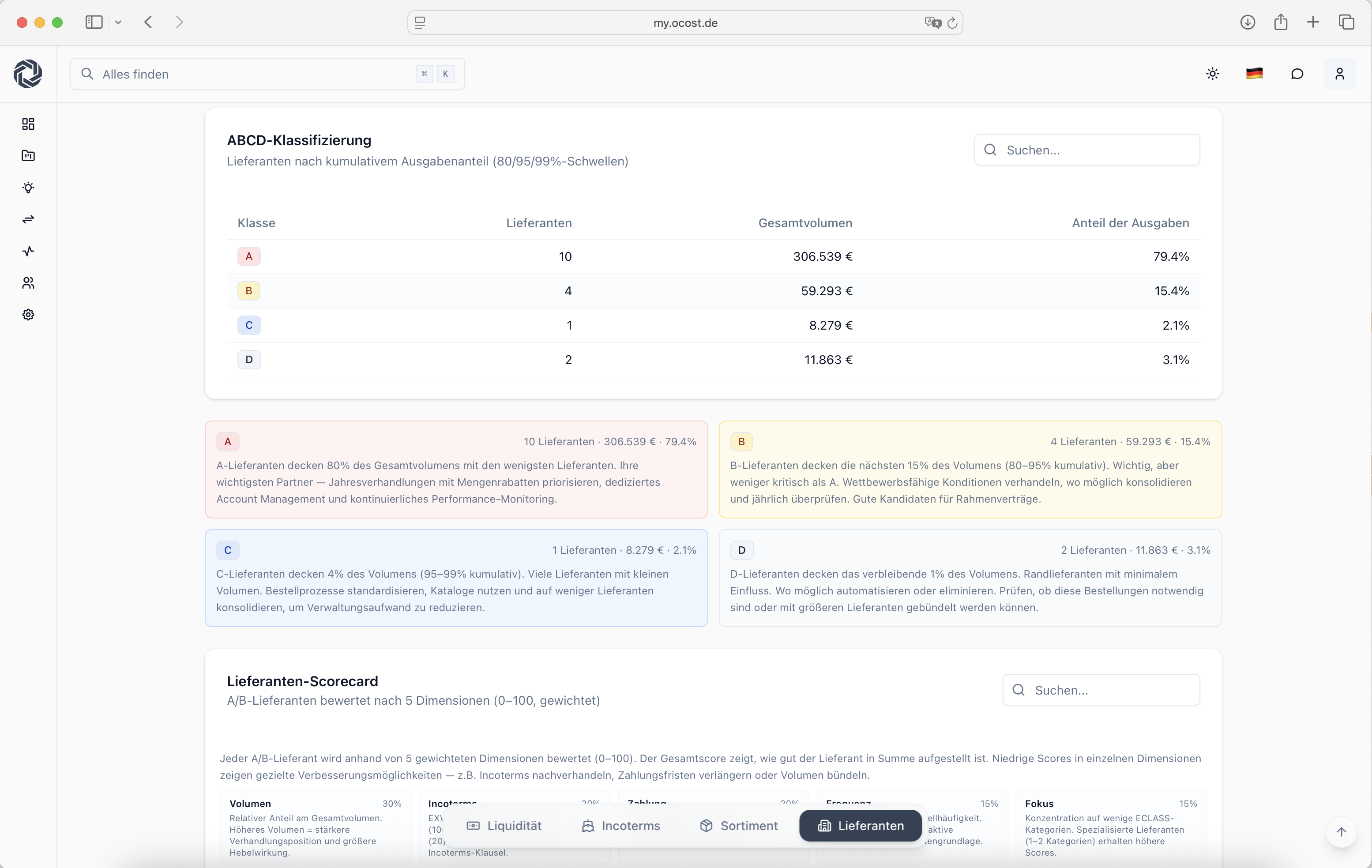Screen dimensions: 1372x868
Task: Click the D-Lieferanten info card
Action: pyautogui.click(x=970, y=578)
